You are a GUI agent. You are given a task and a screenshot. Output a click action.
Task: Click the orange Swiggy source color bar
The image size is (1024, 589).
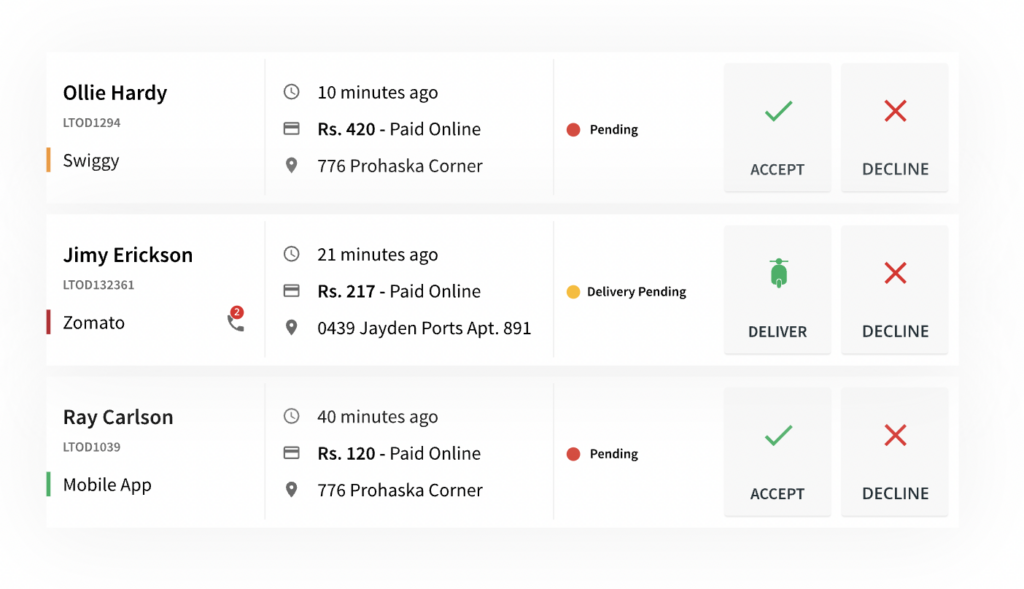(x=48, y=160)
